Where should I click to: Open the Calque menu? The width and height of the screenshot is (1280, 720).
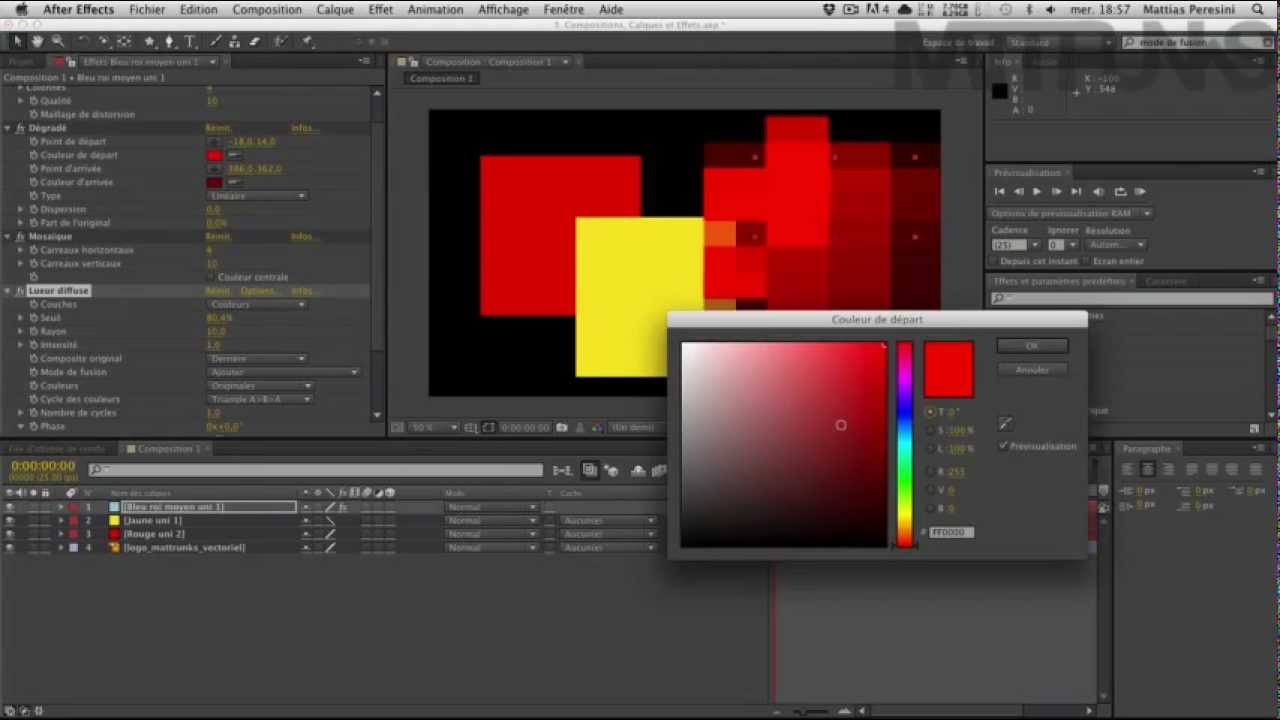tap(335, 9)
